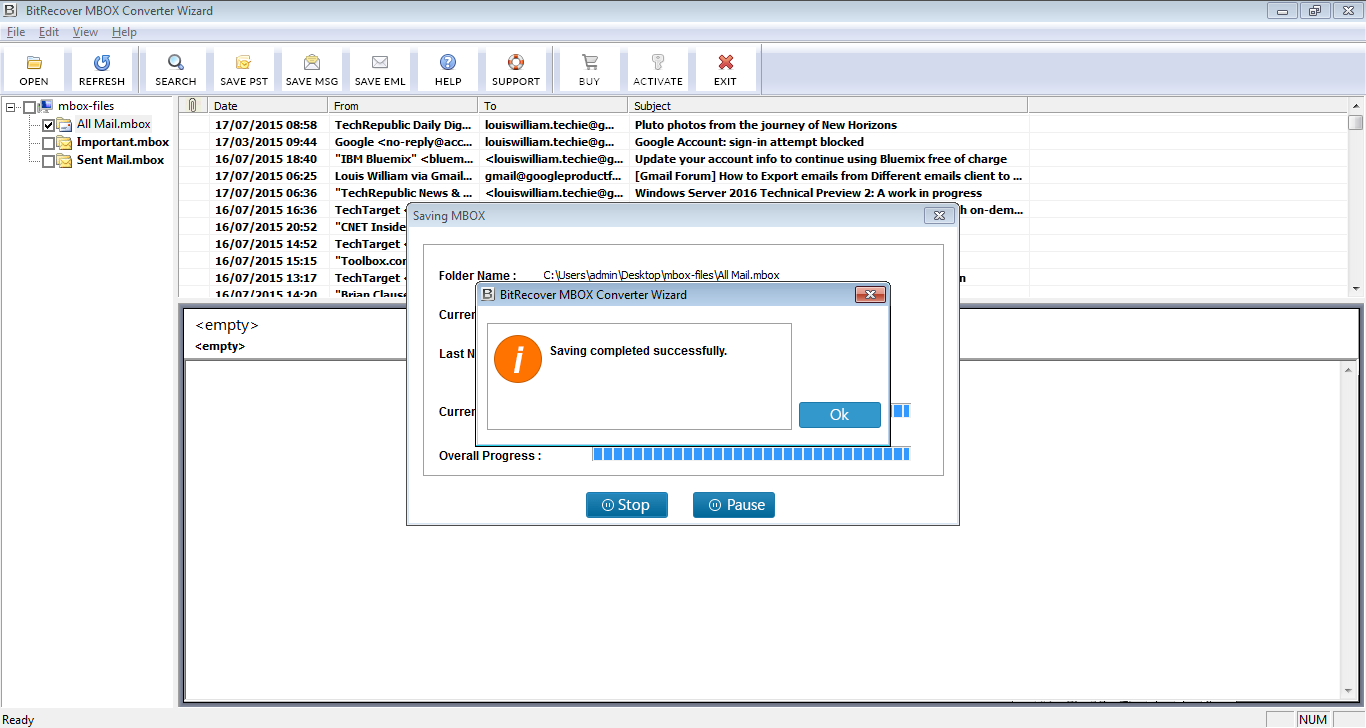
Task: Select the Pluto photos New Horizons email
Action: [766, 125]
